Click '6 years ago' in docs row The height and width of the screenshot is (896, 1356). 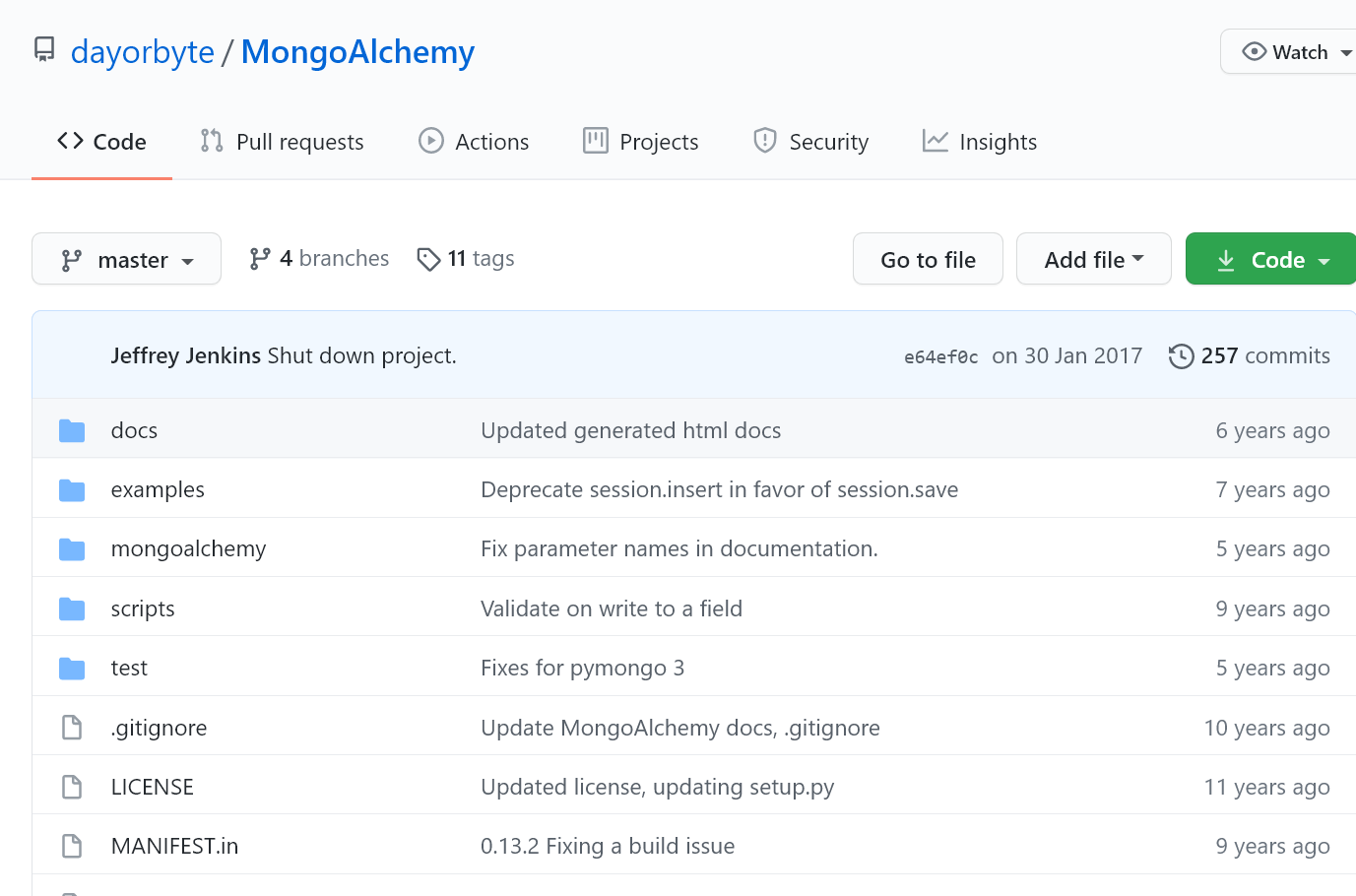pos(1272,430)
